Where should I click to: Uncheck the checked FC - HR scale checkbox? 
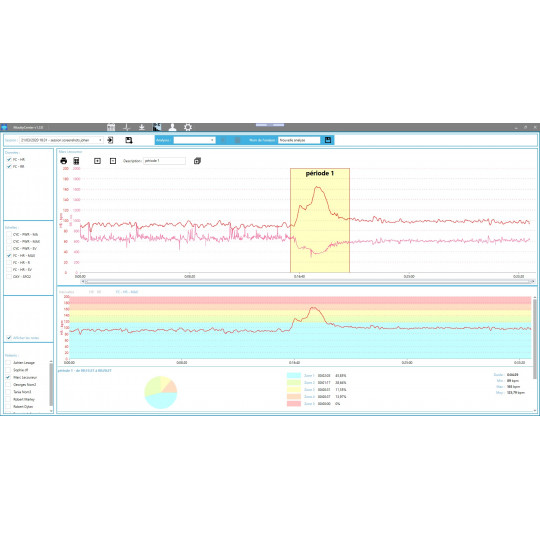pyautogui.click(x=9, y=256)
